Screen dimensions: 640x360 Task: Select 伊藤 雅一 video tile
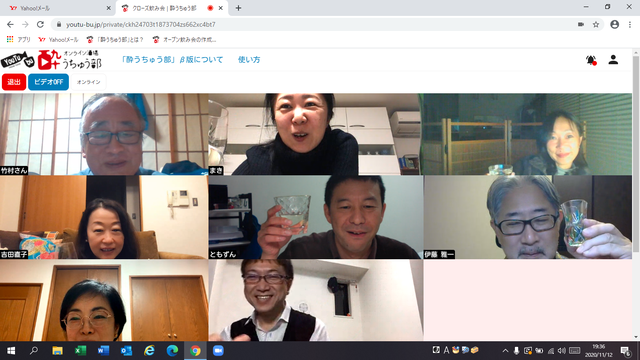pos(528,217)
